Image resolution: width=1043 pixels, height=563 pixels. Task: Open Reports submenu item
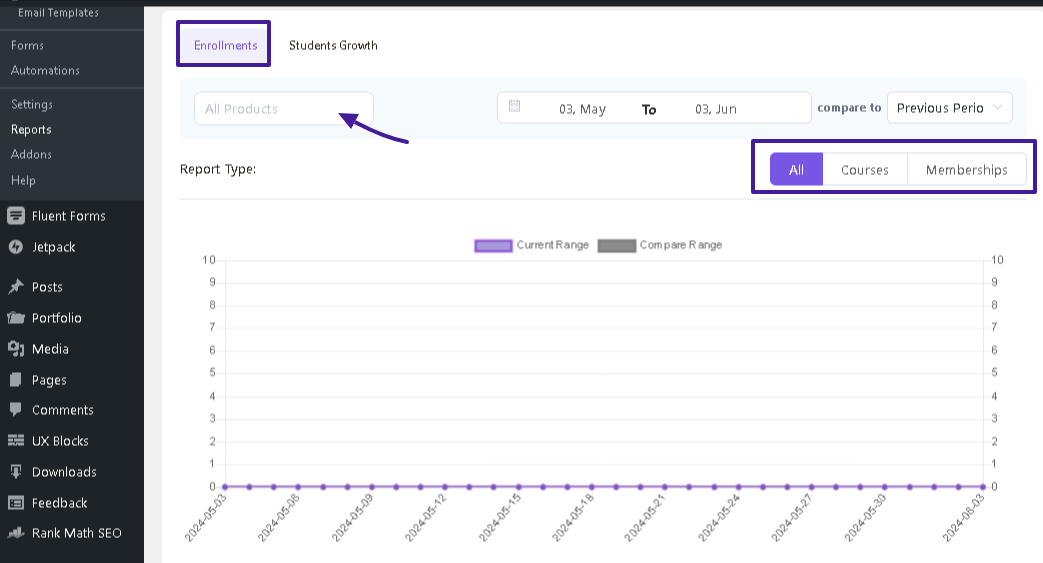coord(31,129)
